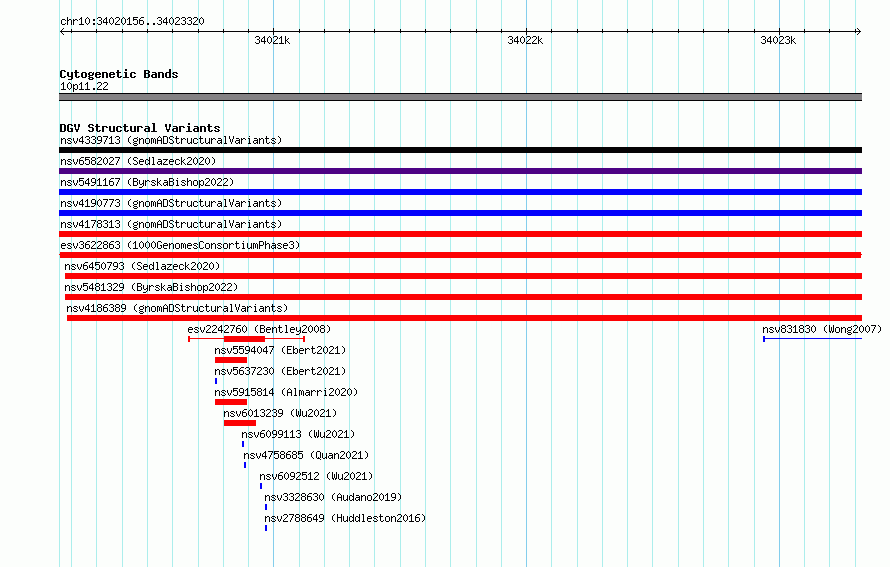
Task: Open the nsv831830 (Wong2007) label
Action: click(x=822, y=329)
